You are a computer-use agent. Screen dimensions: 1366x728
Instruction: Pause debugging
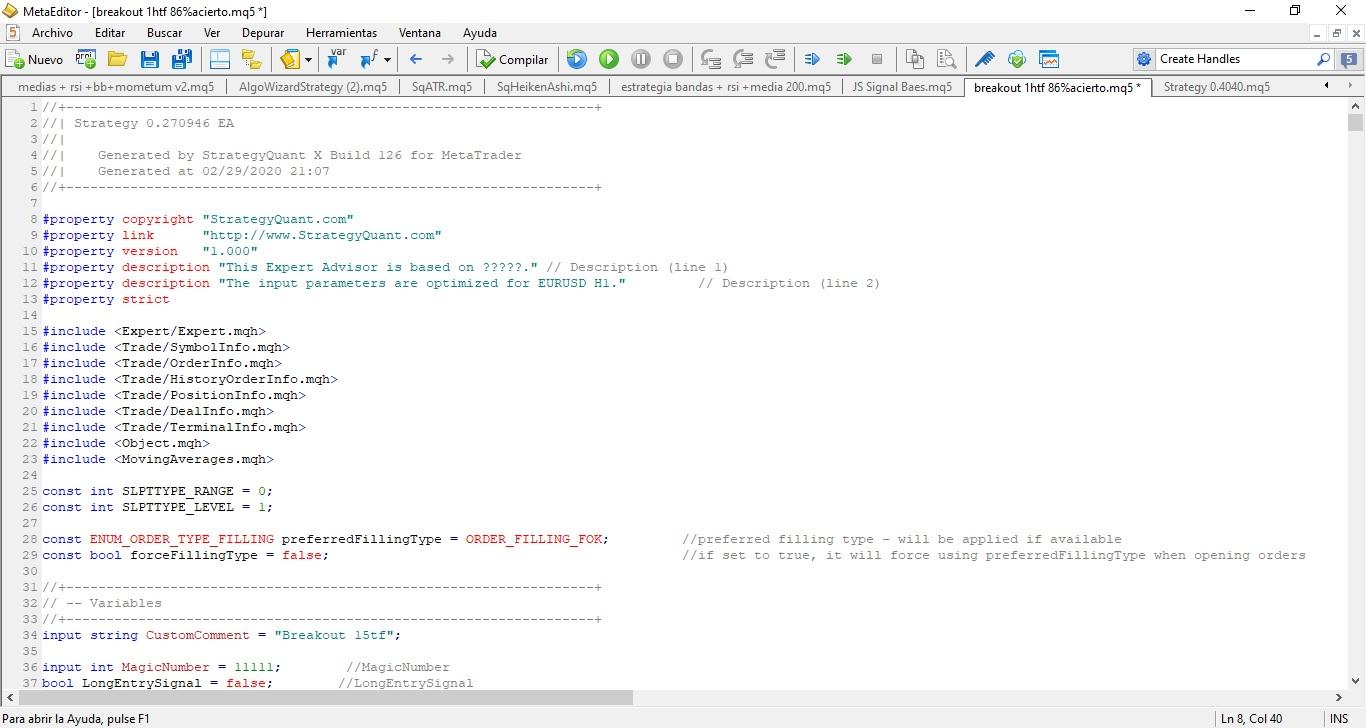point(641,59)
